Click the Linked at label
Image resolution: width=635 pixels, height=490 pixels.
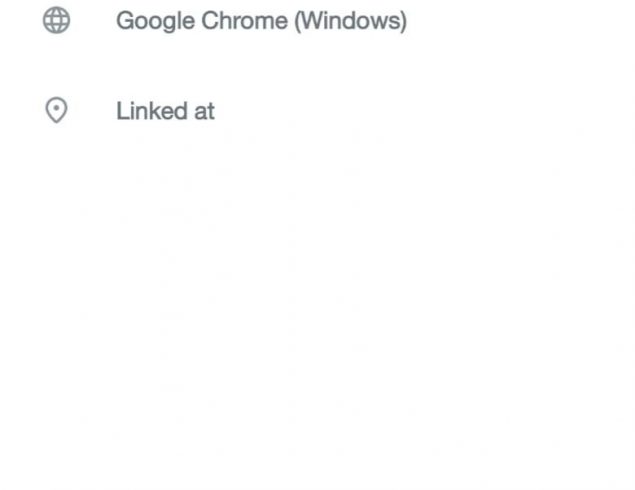pyautogui.click(x=165, y=111)
